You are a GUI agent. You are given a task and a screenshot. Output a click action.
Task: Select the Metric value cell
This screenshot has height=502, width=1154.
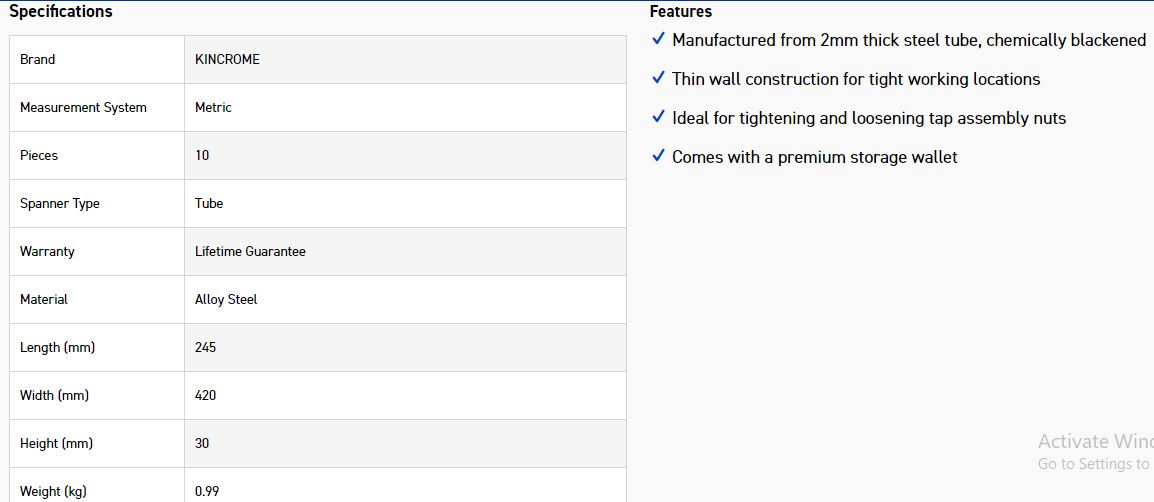tap(406, 107)
